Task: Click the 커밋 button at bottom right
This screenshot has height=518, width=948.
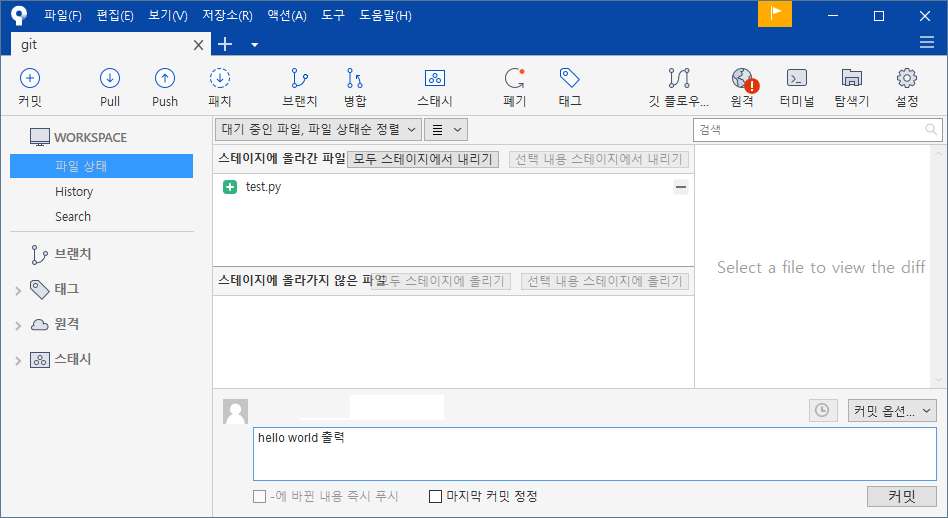Action: click(901, 496)
